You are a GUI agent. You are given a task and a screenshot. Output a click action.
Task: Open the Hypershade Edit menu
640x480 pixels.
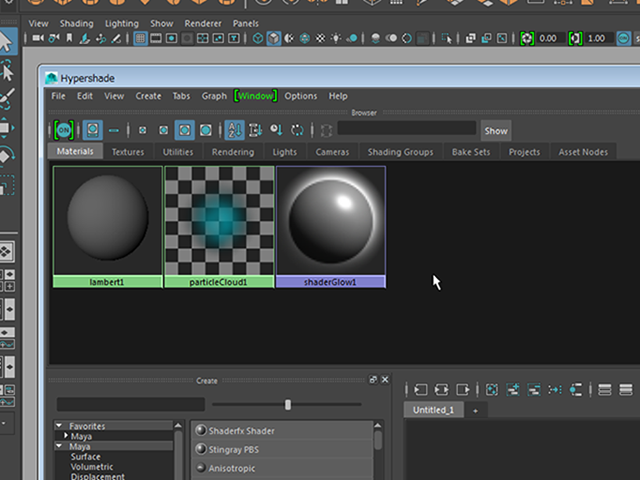click(85, 96)
